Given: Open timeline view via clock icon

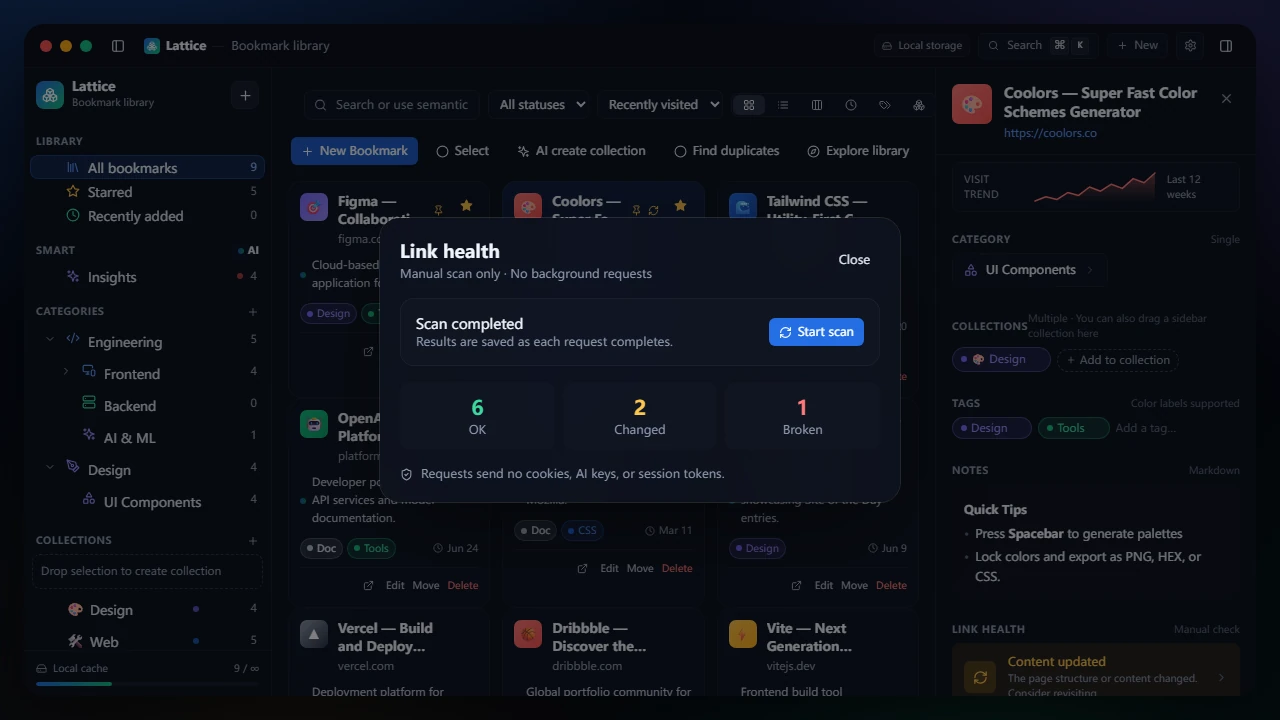Looking at the screenshot, I should pos(851,105).
